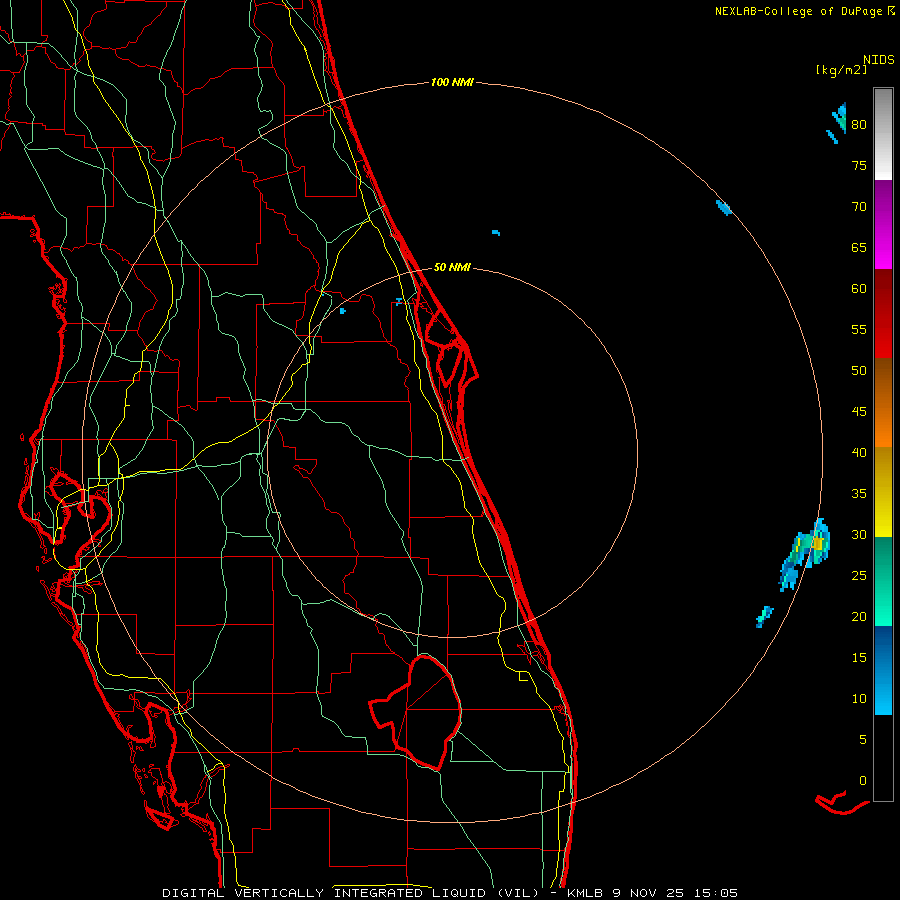900x900 pixels.
Task: Pick the green segment of the color bar
Action: (x=883, y=581)
